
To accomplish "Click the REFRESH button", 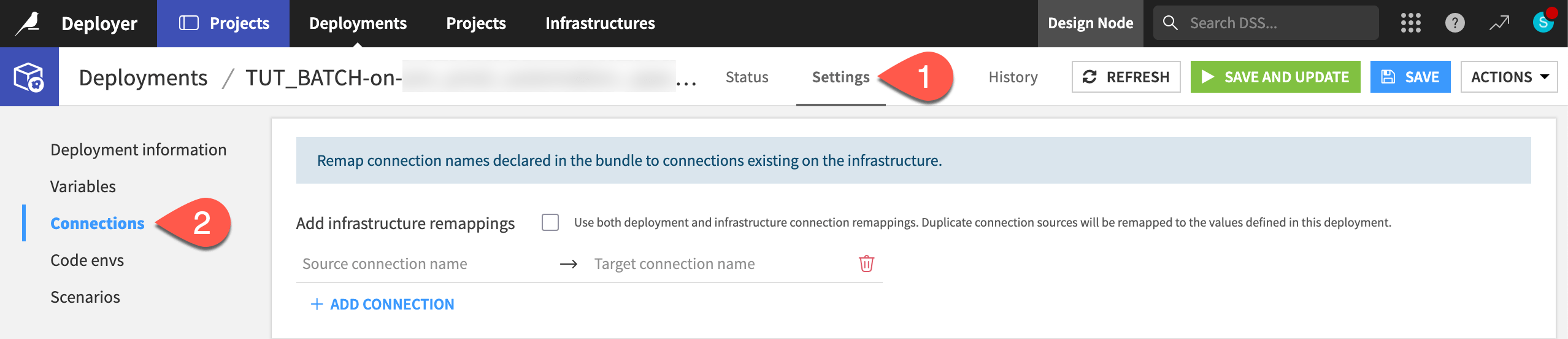I will pos(1126,77).
